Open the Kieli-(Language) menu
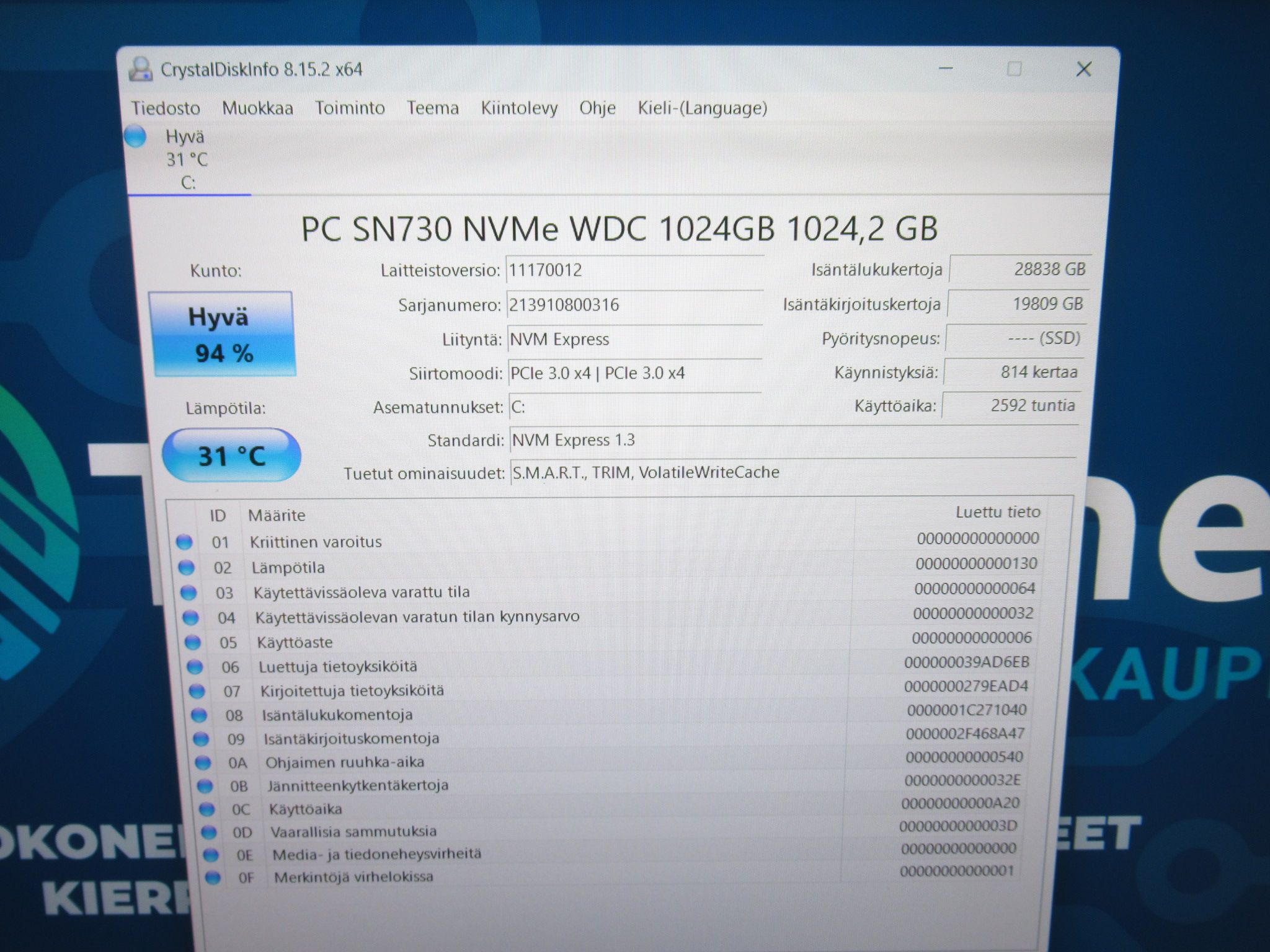The height and width of the screenshot is (952, 1270). pyautogui.click(x=702, y=108)
